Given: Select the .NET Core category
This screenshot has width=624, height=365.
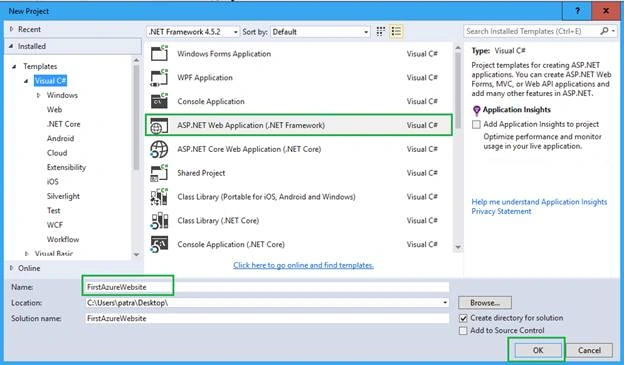Looking at the screenshot, I should (x=63, y=124).
